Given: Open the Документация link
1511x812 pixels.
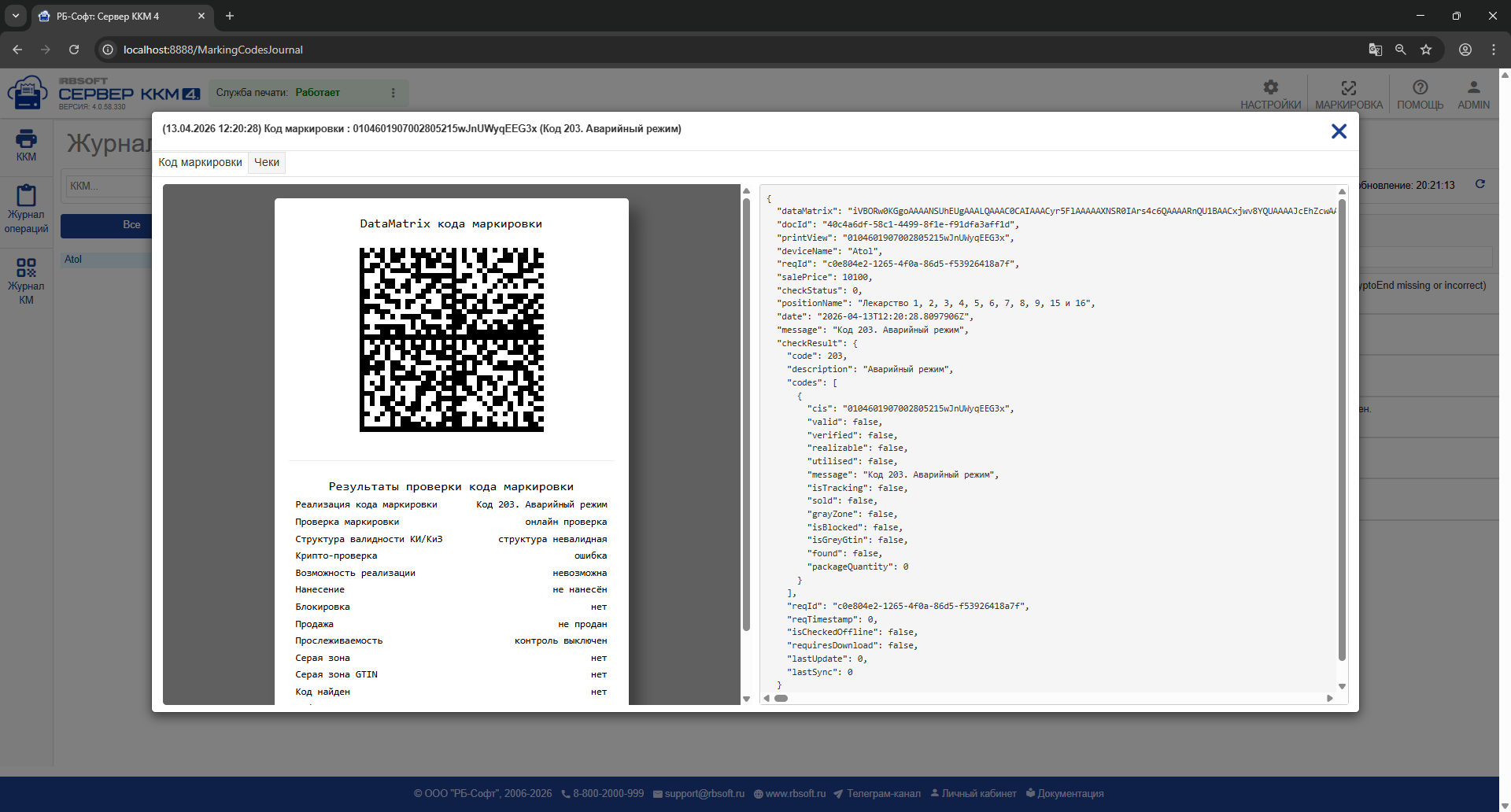Looking at the screenshot, I should click(1065, 794).
